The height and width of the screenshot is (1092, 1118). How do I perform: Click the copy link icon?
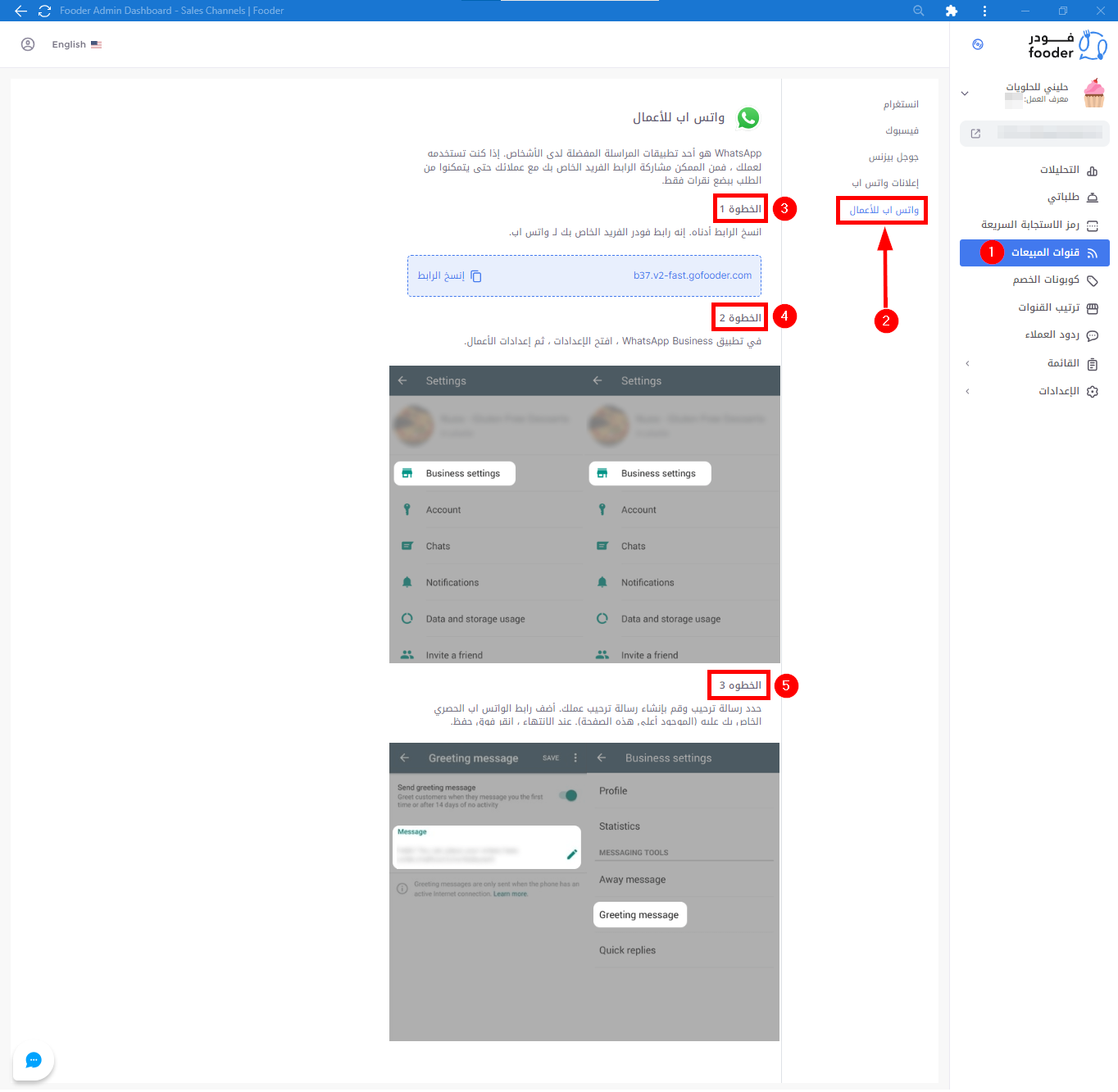476,276
